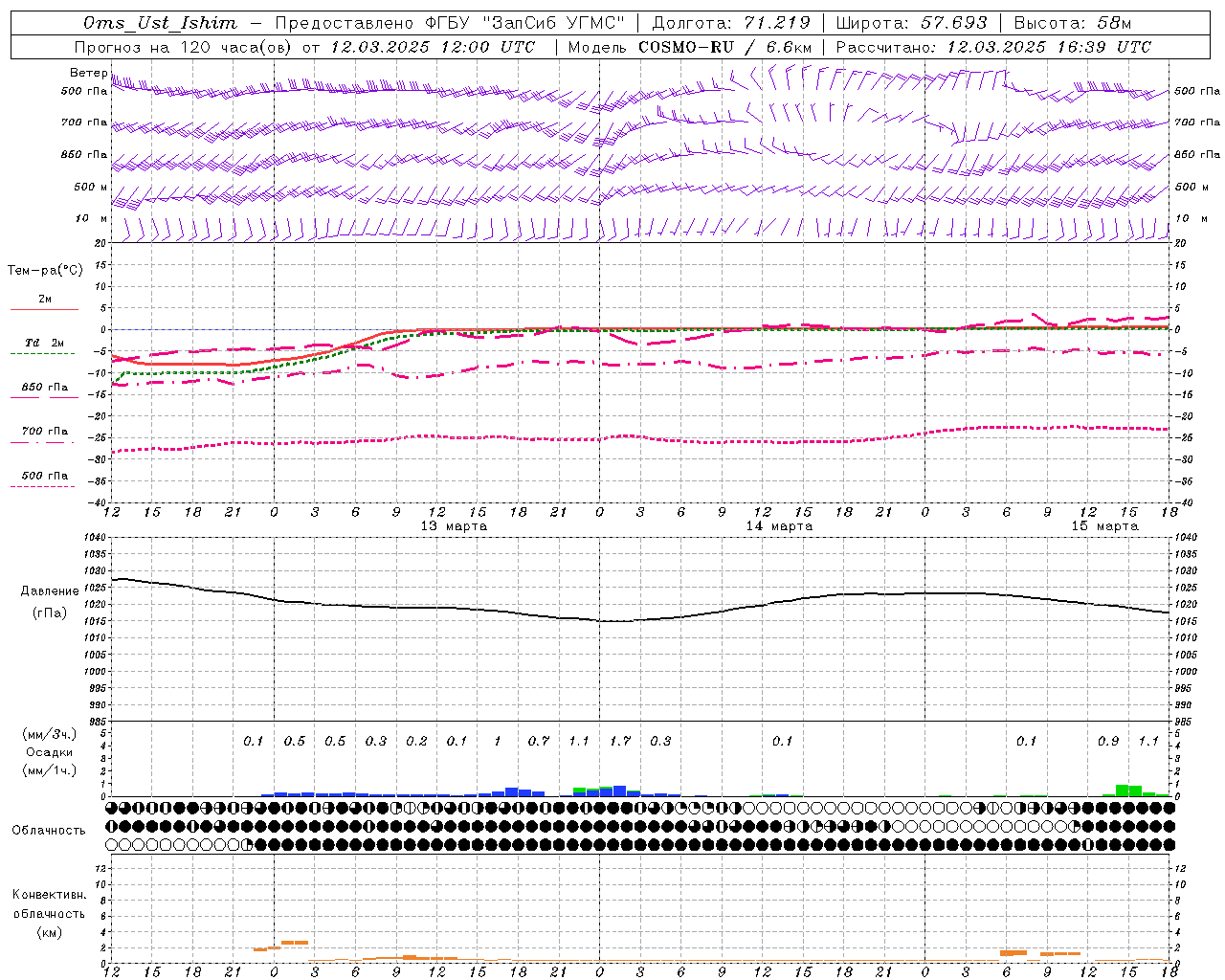The width and height of the screenshot is (1225, 980).
Task: Click the Широта: 57.693 value
Action: (911, 23)
